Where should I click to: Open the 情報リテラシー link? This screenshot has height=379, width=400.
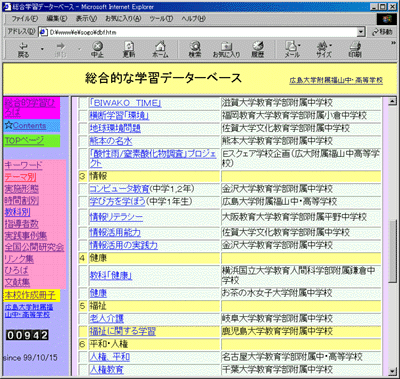click(116, 217)
